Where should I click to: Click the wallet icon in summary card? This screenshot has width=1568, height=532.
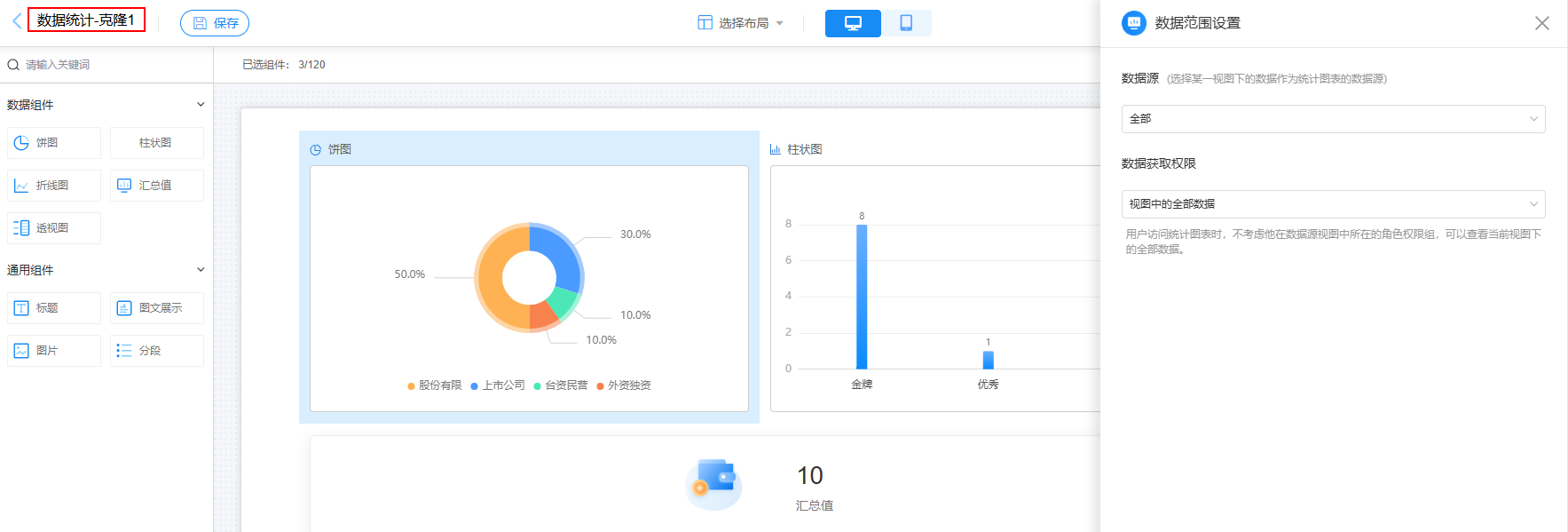pos(713,484)
